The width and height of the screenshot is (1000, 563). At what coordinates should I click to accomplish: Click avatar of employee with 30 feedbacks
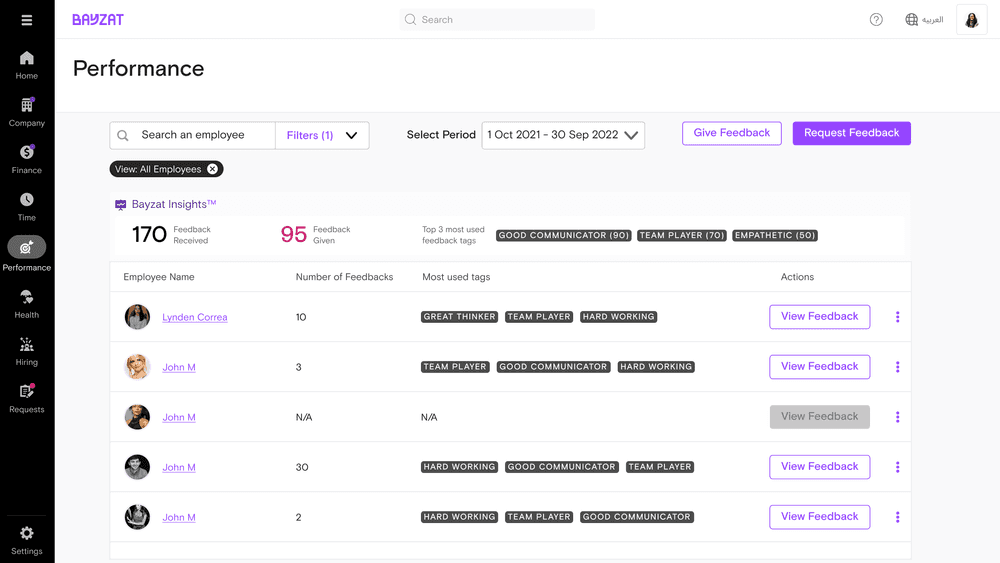click(137, 467)
